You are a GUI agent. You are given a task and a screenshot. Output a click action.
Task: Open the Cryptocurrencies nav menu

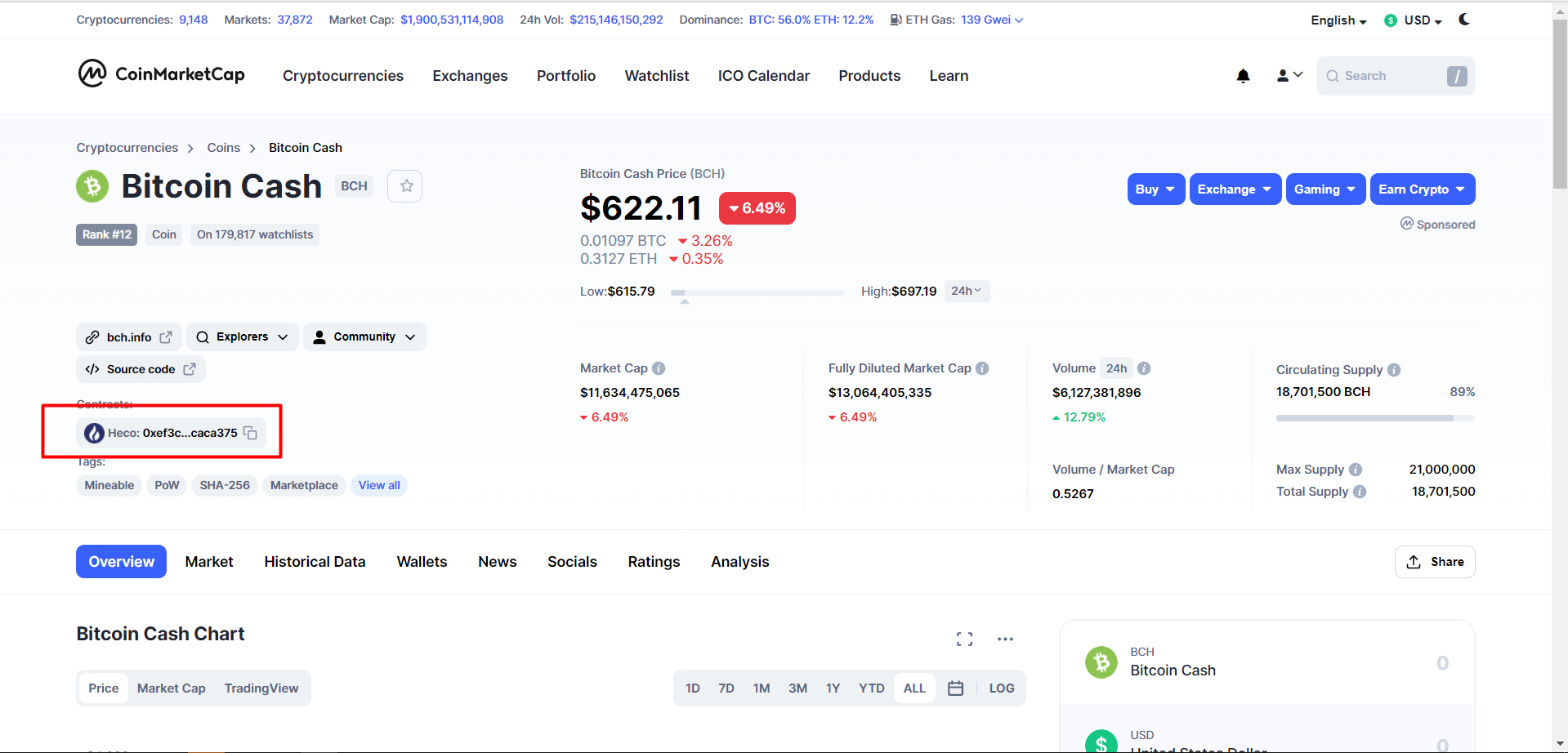tap(343, 76)
